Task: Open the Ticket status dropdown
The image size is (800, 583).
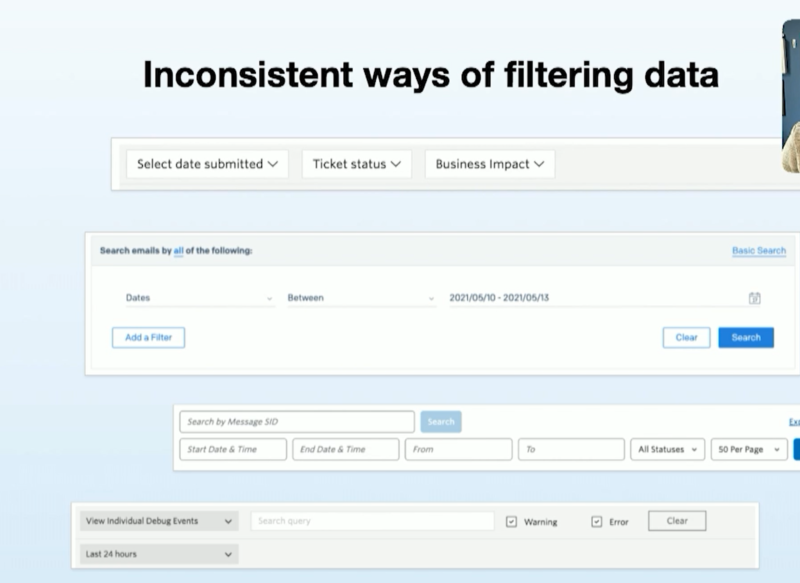Action: pos(356,164)
